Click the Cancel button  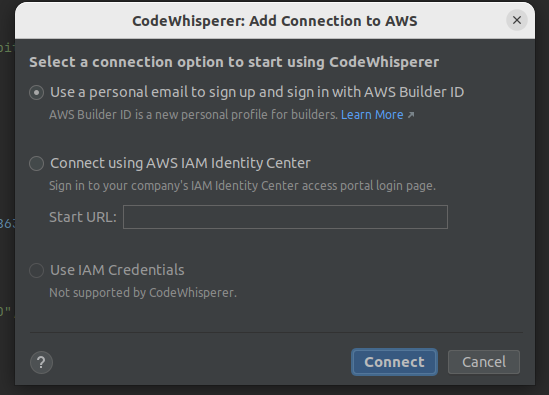[x=484, y=362]
